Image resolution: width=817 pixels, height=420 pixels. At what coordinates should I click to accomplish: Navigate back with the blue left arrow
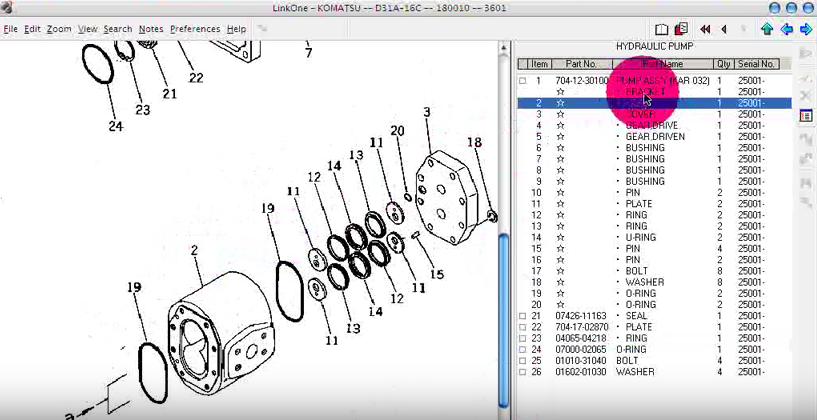(x=786, y=29)
